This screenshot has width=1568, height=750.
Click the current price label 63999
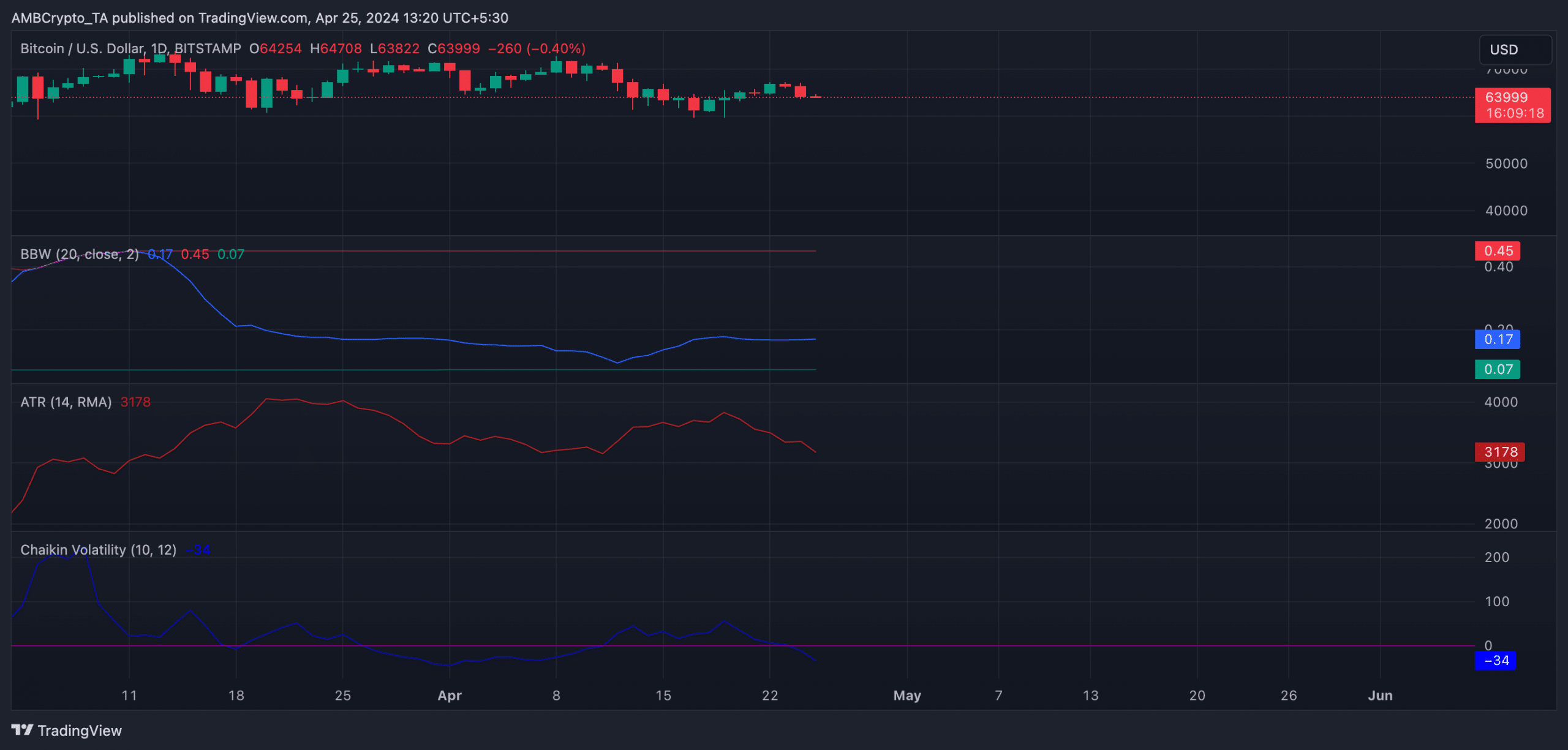pos(1506,97)
